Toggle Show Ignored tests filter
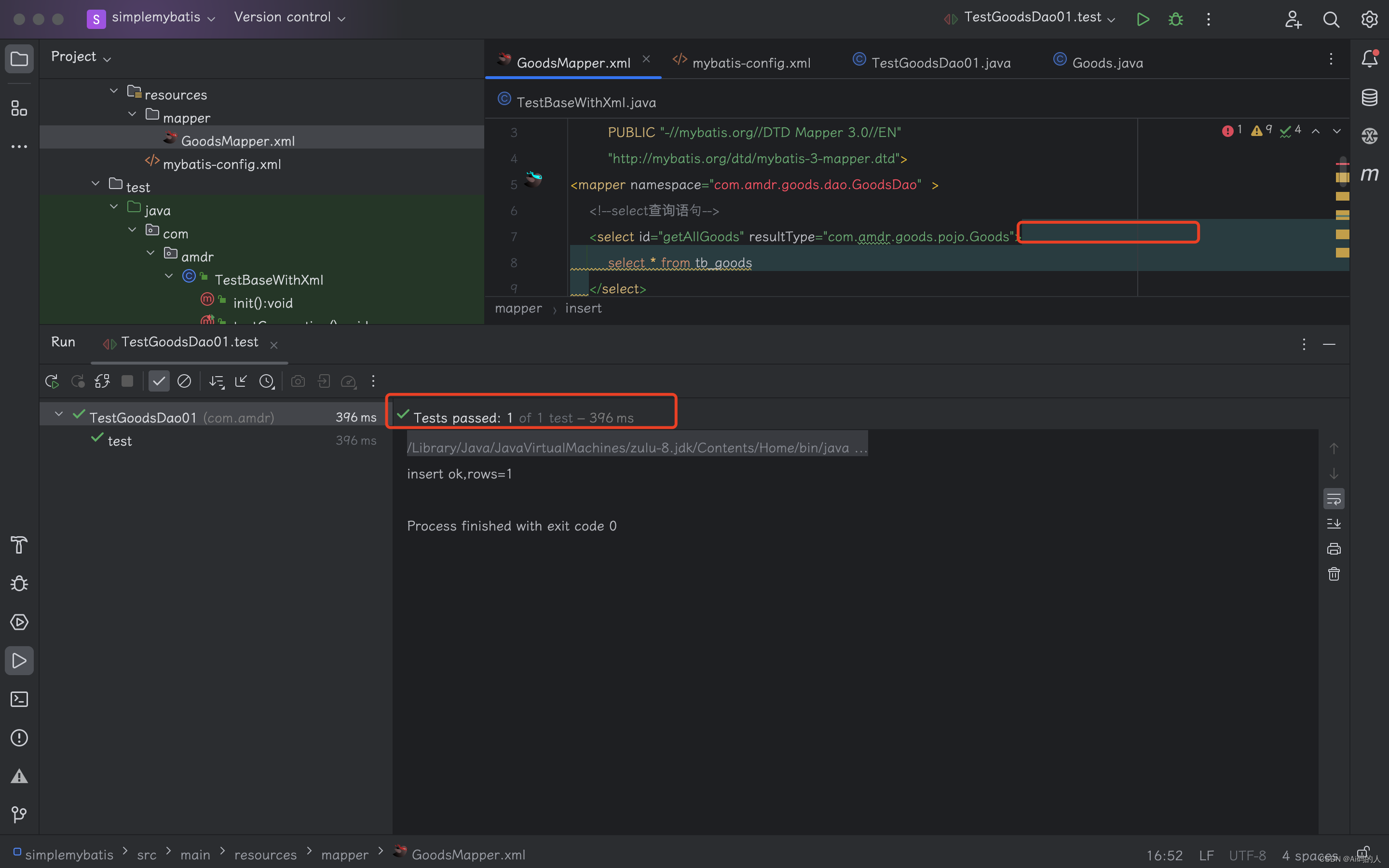 (184, 380)
